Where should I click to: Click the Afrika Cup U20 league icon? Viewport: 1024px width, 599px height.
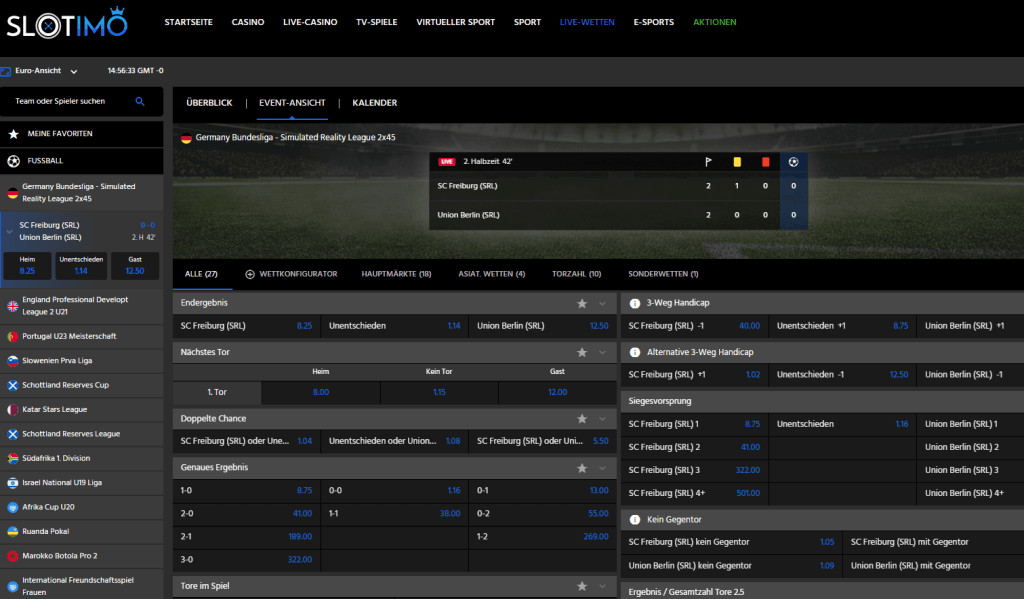(x=12, y=508)
